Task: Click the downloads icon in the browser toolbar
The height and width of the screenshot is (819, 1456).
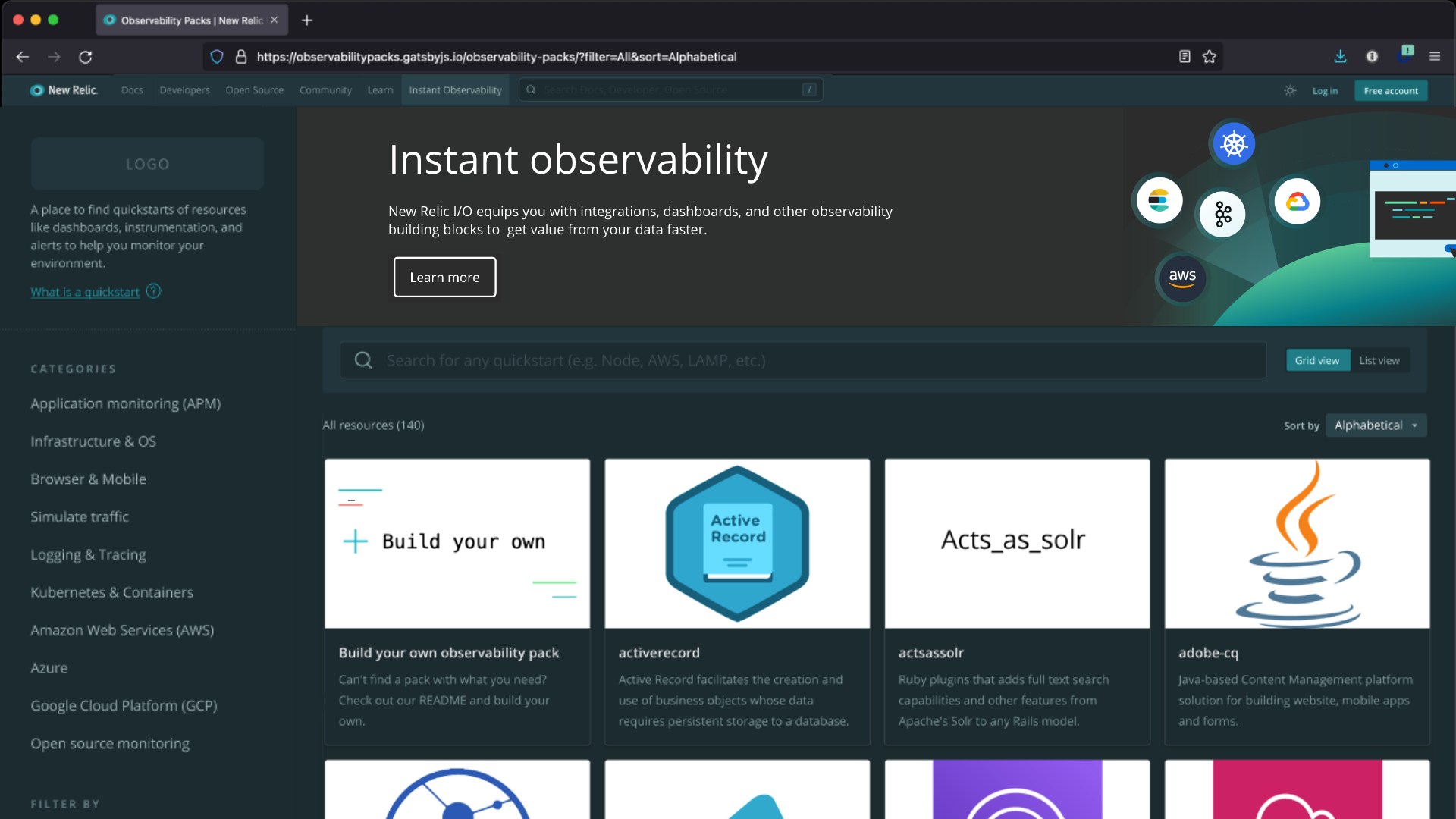Action: [1340, 56]
